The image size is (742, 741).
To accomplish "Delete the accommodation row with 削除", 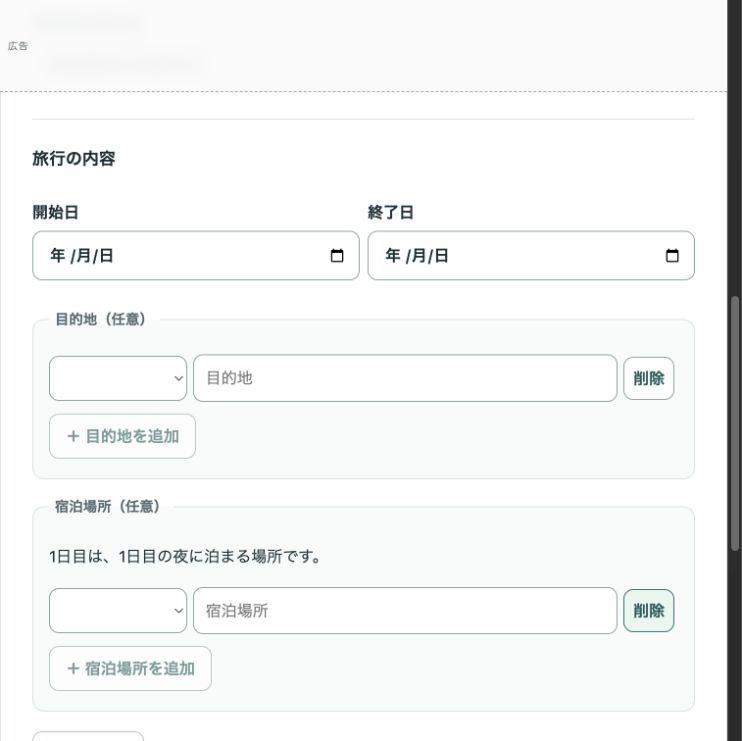I will [648, 610].
